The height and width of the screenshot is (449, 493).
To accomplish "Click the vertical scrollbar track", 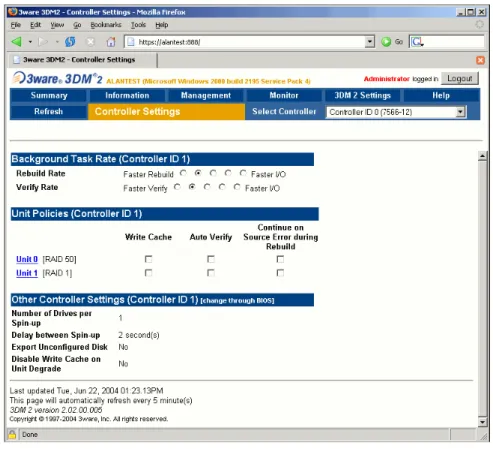I will pyautogui.click(x=482, y=289).
